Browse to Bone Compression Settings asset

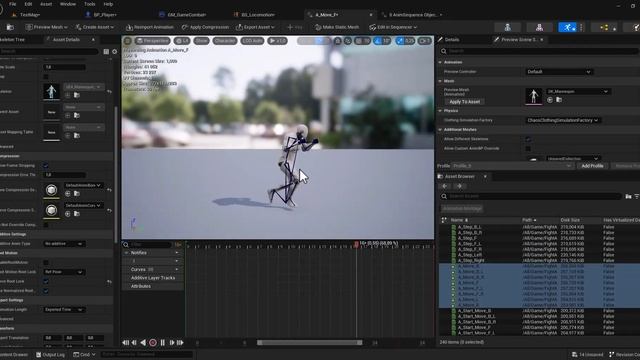tap(77, 194)
